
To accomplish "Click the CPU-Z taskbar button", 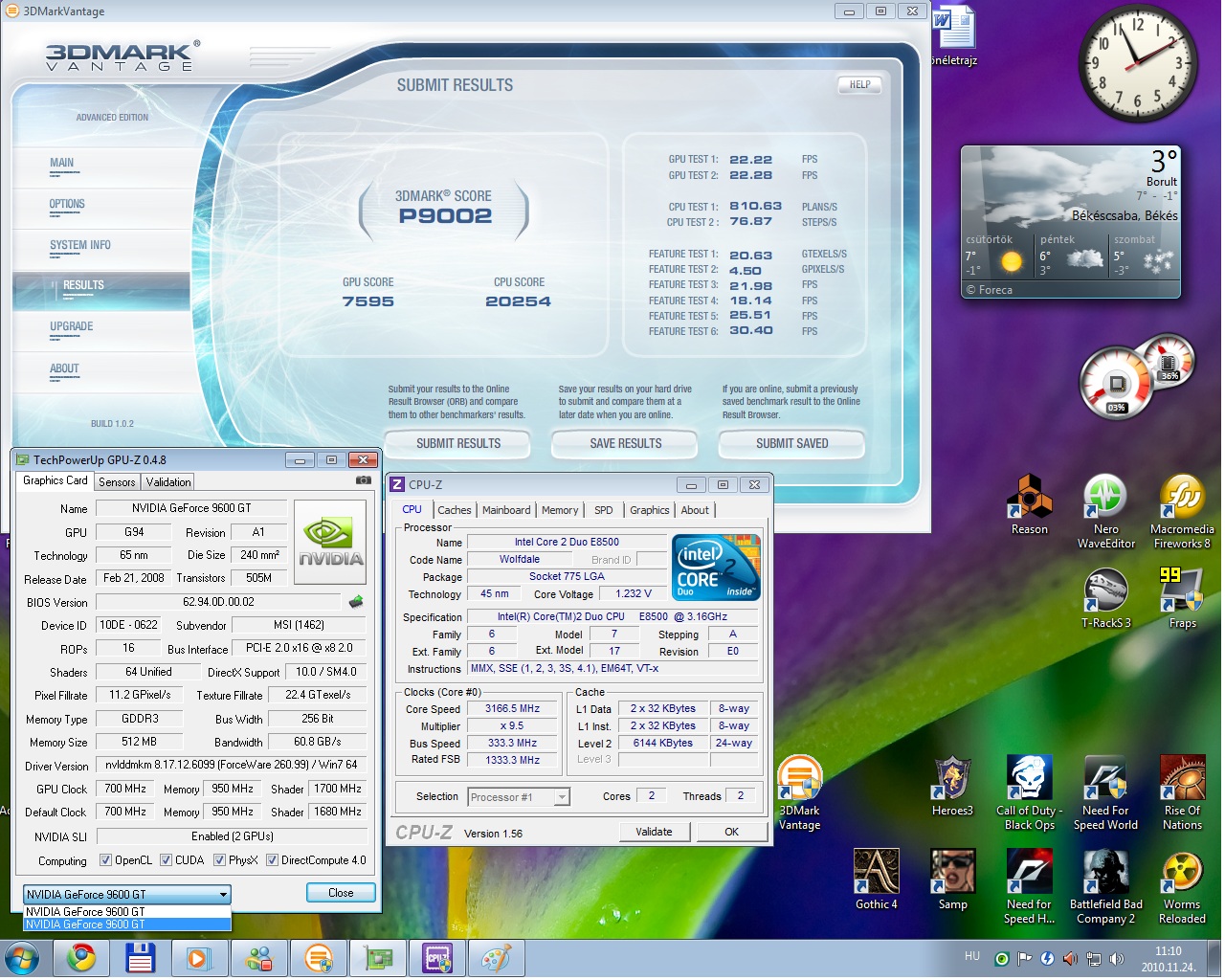I will [436, 958].
